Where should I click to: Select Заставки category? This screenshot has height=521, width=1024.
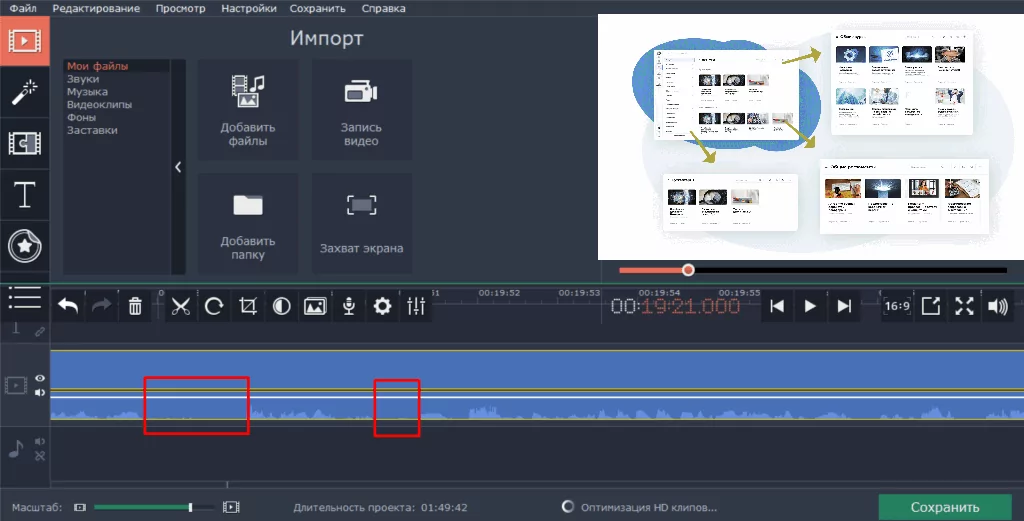[x=92, y=130]
